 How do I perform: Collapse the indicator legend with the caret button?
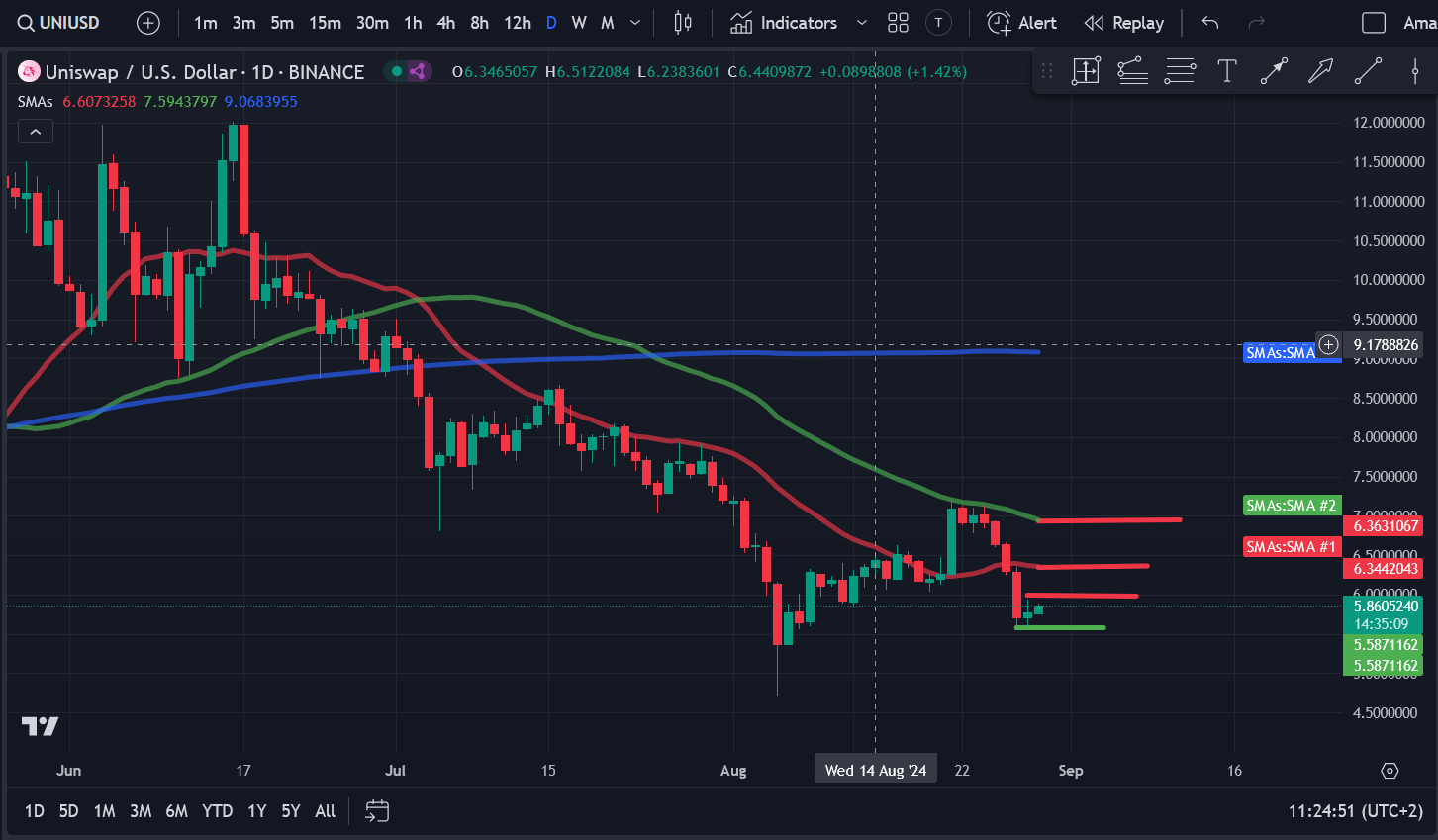[x=36, y=132]
